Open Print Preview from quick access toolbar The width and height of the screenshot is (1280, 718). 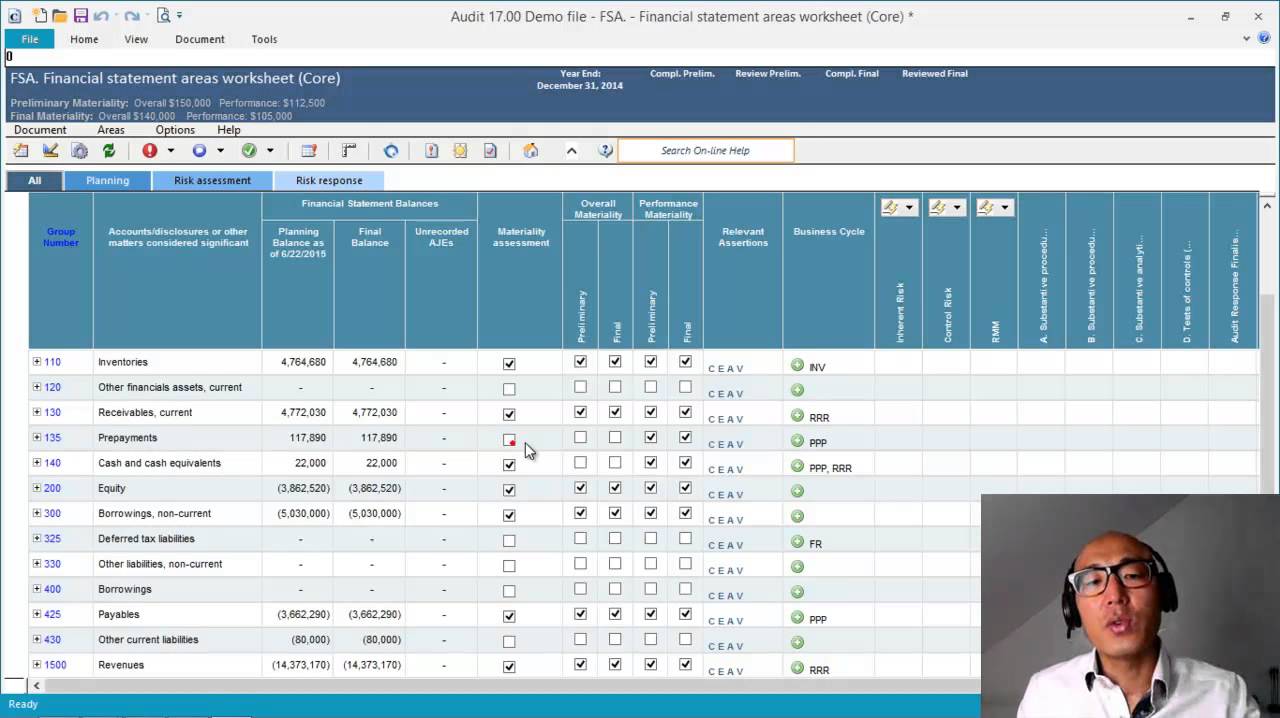tap(163, 16)
